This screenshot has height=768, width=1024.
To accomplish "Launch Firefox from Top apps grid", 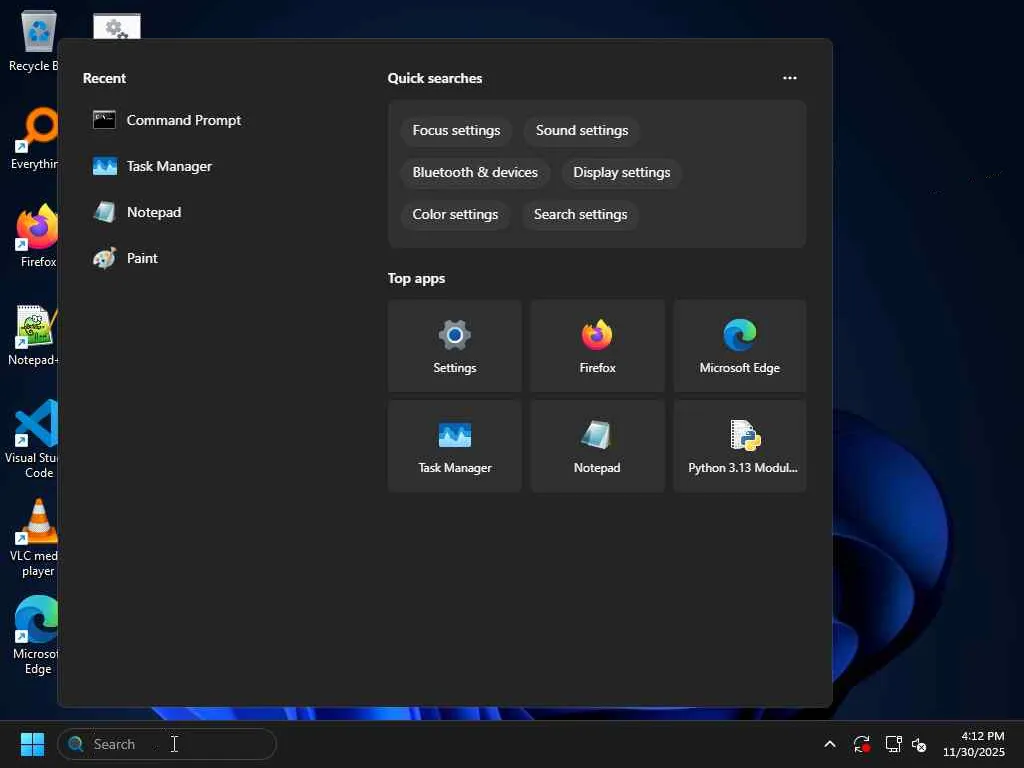I will point(597,346).
